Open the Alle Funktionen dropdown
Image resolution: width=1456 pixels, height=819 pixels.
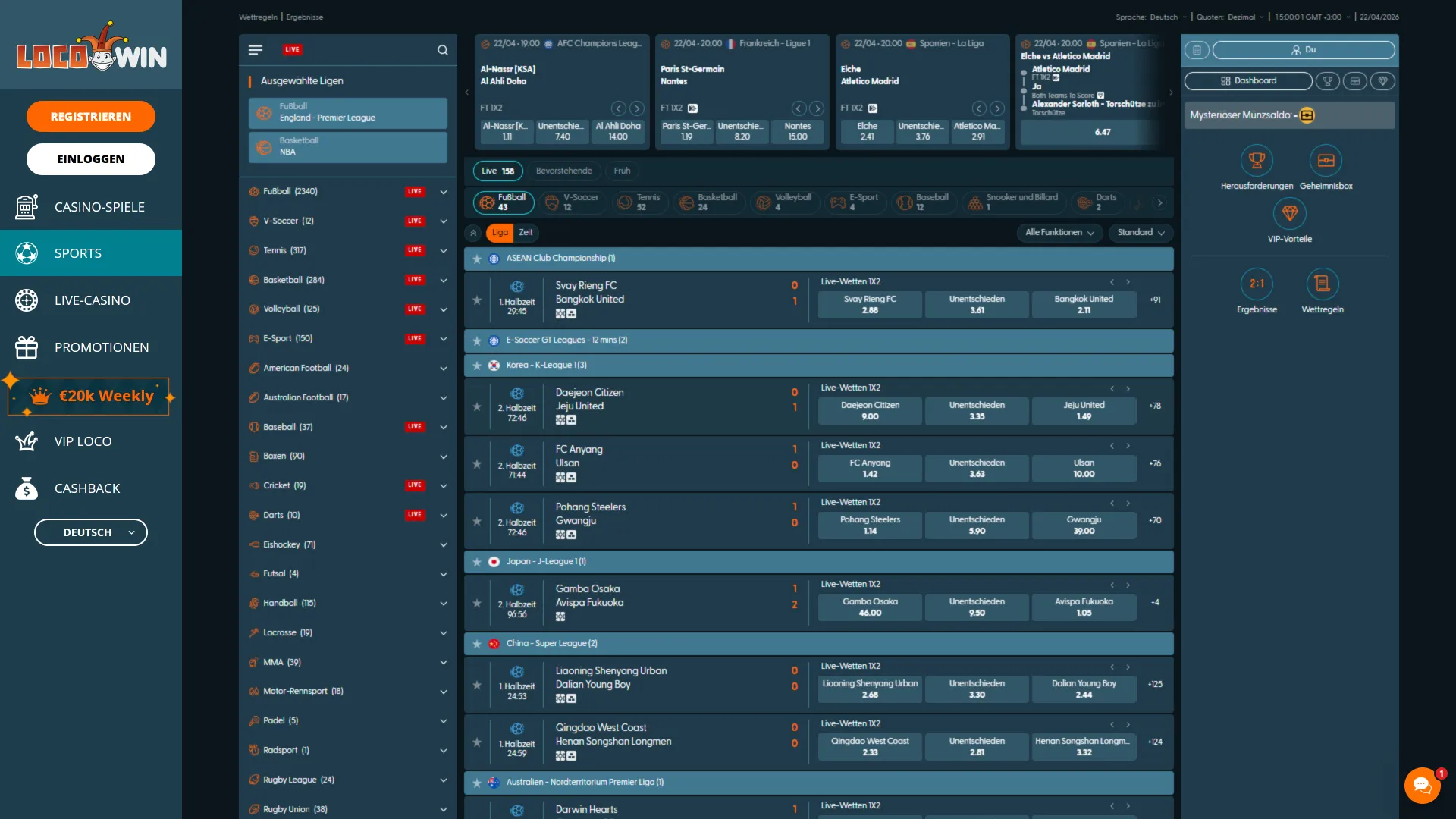point(1059,233)
